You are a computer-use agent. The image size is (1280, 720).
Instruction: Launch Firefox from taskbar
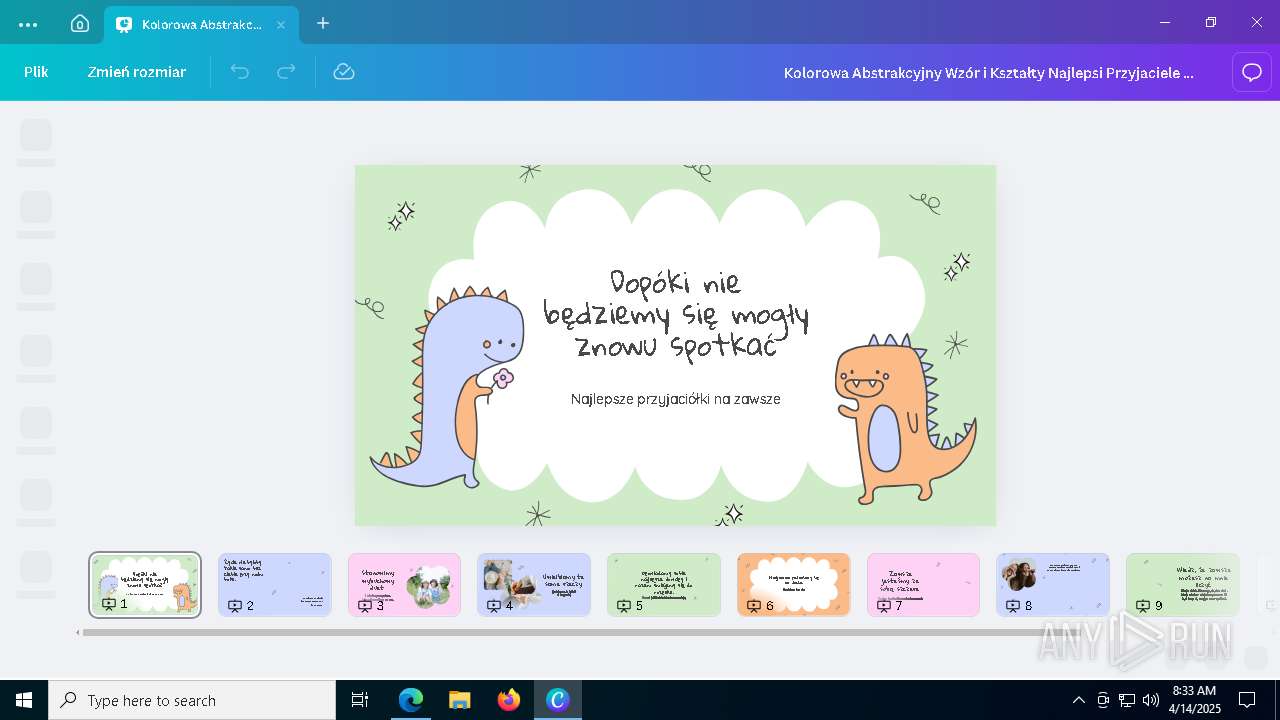(x=509, y=700)
